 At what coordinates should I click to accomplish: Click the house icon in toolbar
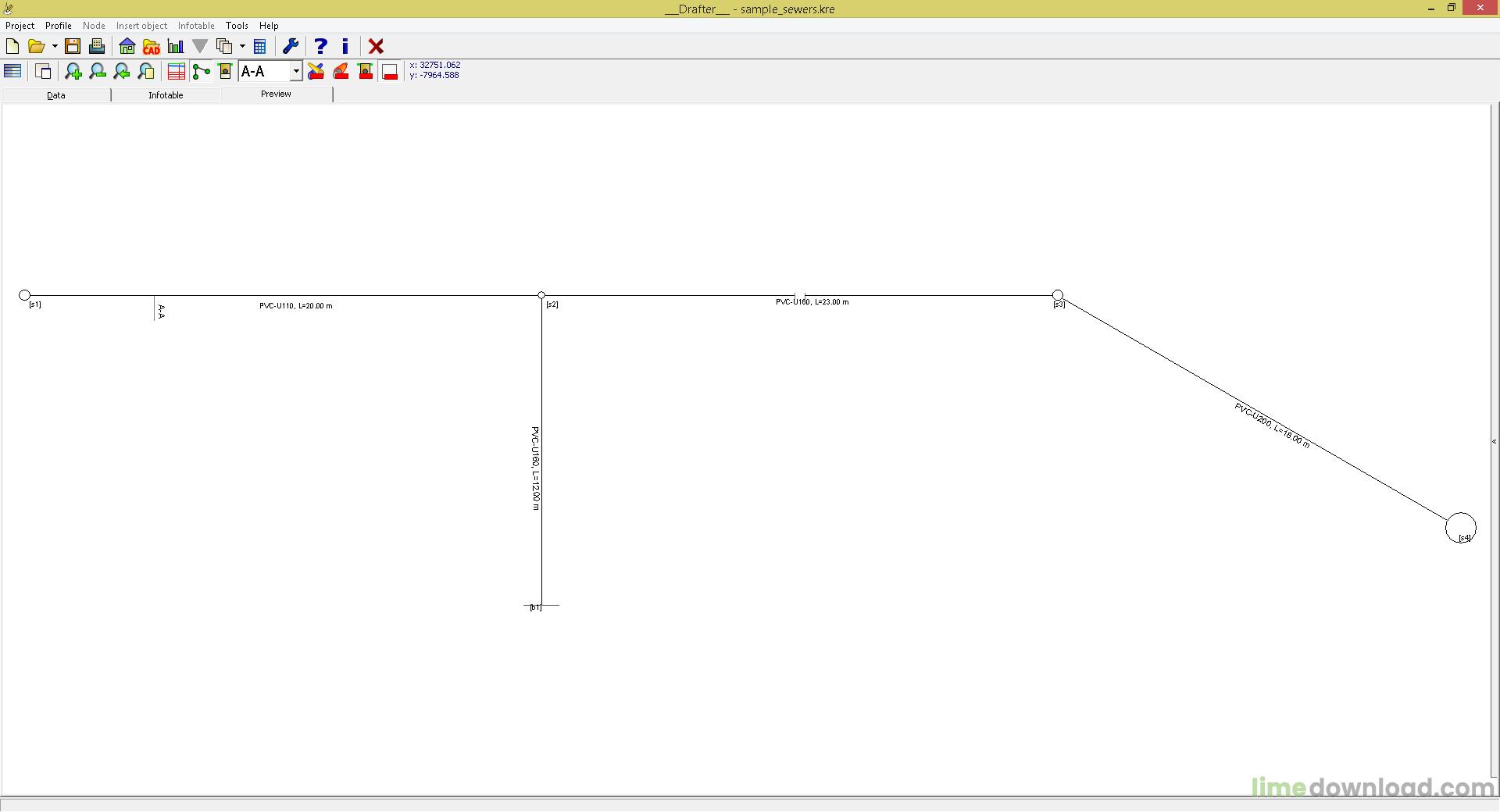127,47
